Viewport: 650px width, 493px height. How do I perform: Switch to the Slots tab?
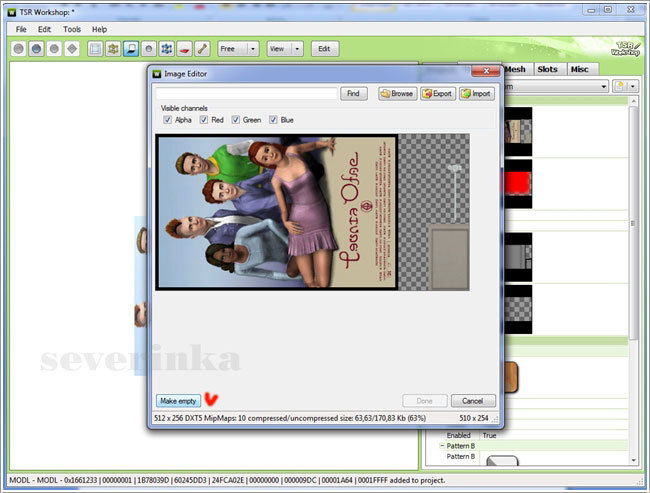[547, 69]
